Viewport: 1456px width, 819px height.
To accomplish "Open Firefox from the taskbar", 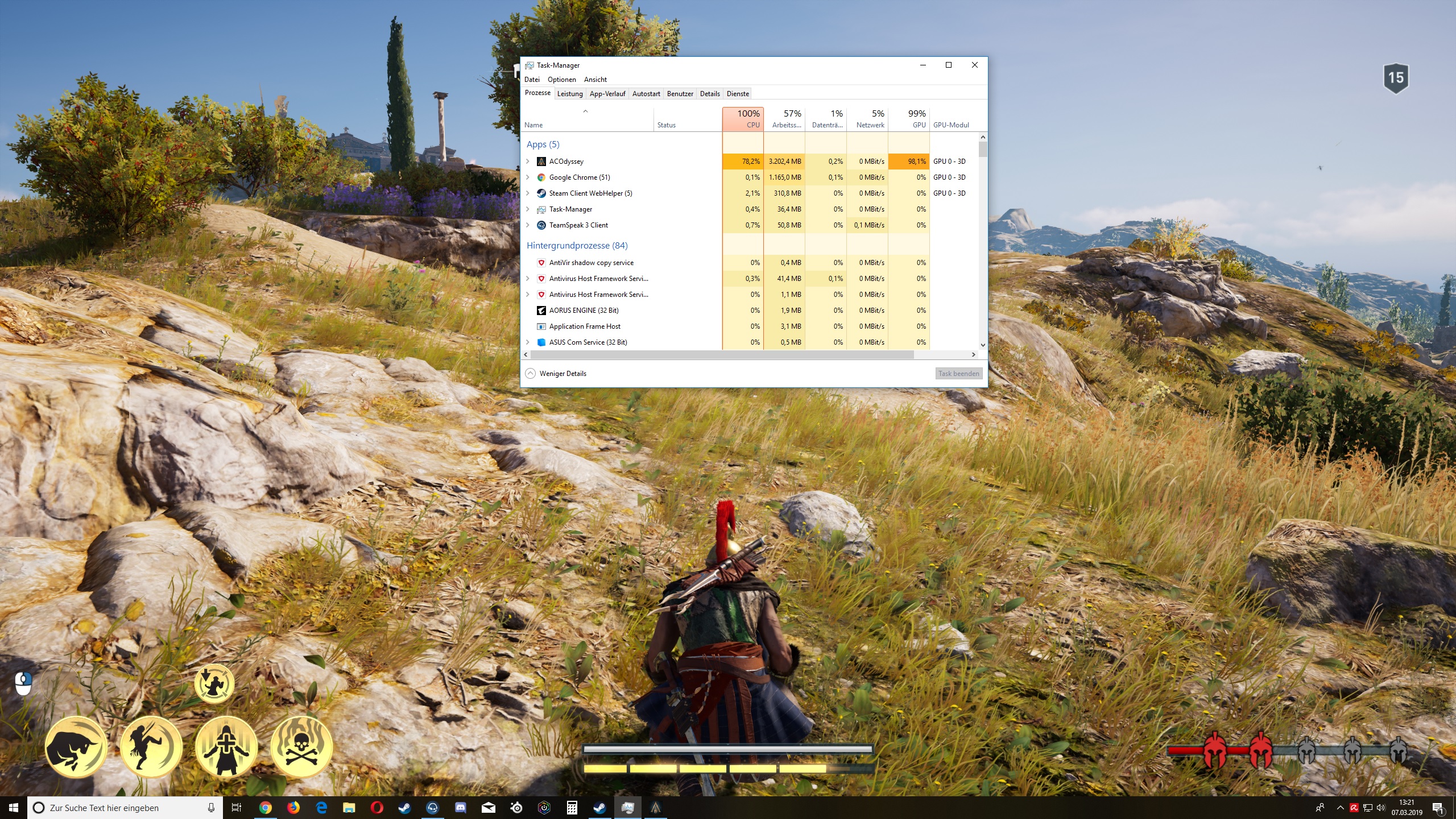I will tap(293, 808).
